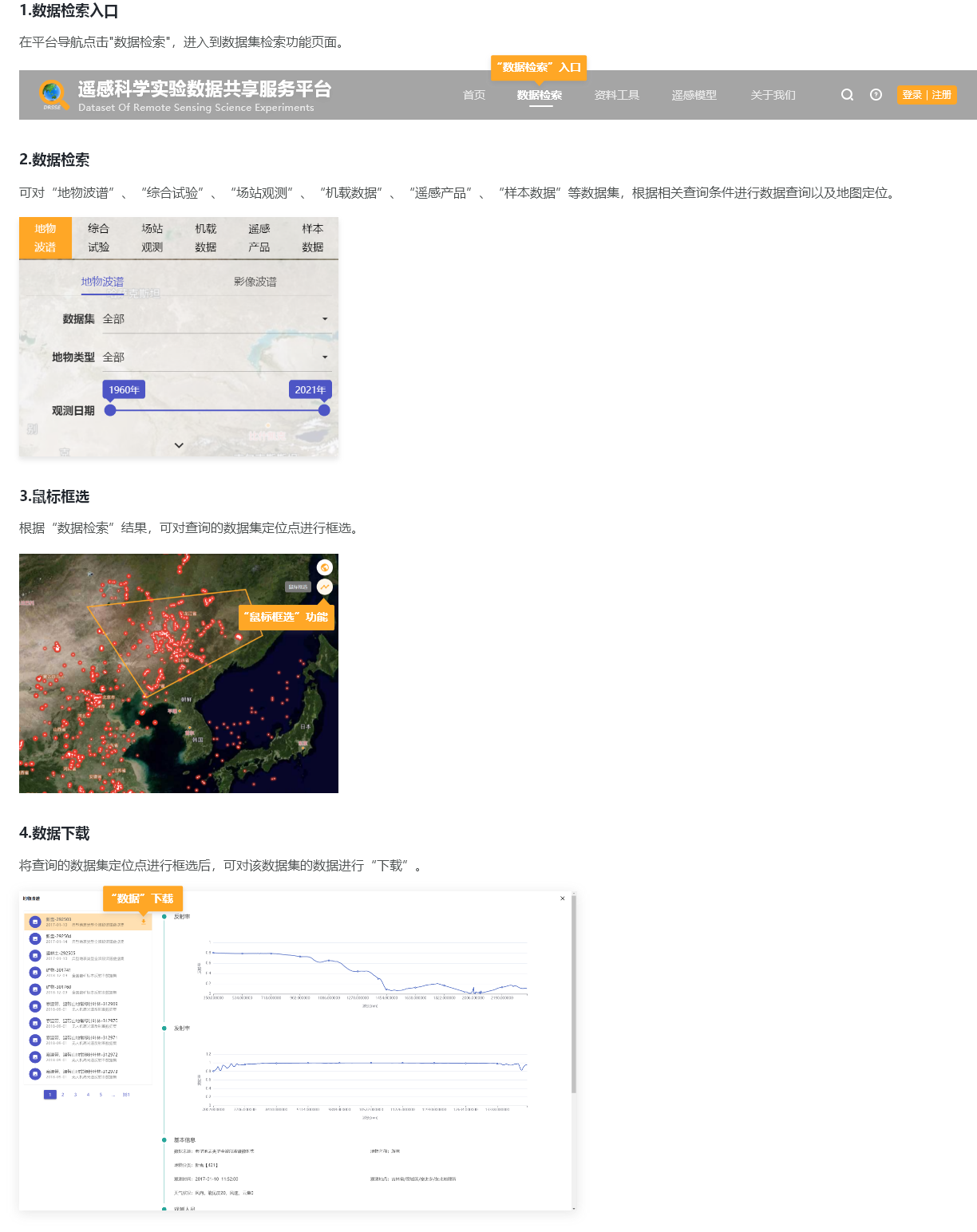Screen dimensions: 977x1232
Task: Click the DRSSE platform logo
Action: pyautogui.click(x=53, y=95)
